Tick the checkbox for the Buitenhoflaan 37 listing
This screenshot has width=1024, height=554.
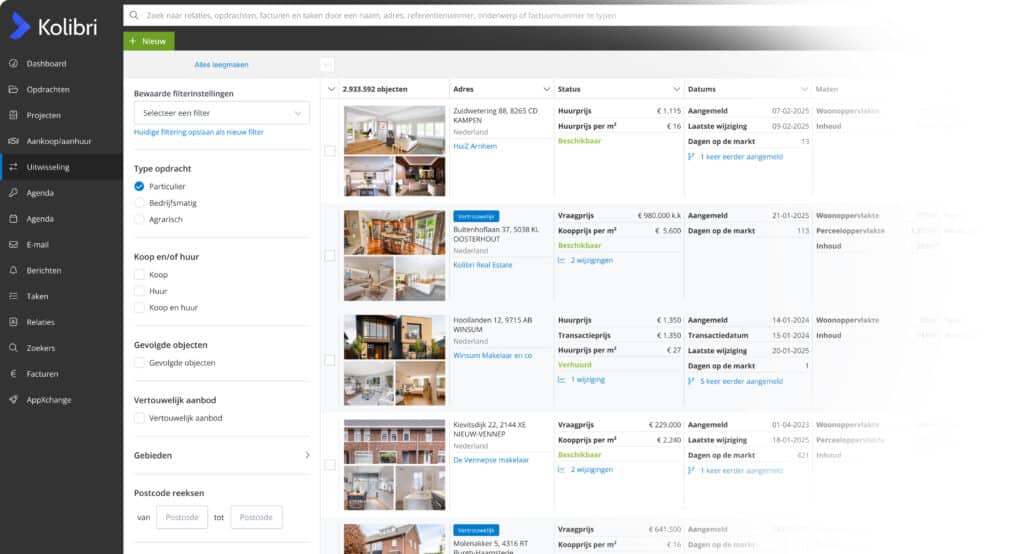click(330, 255)
